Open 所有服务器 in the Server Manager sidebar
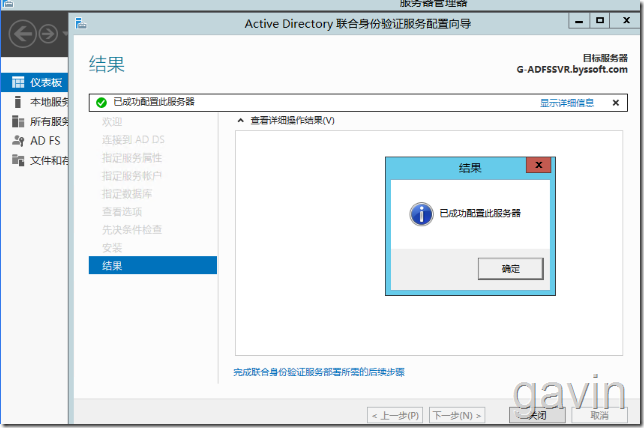Viewport: 644px width, 428px height. pos(34,121)
